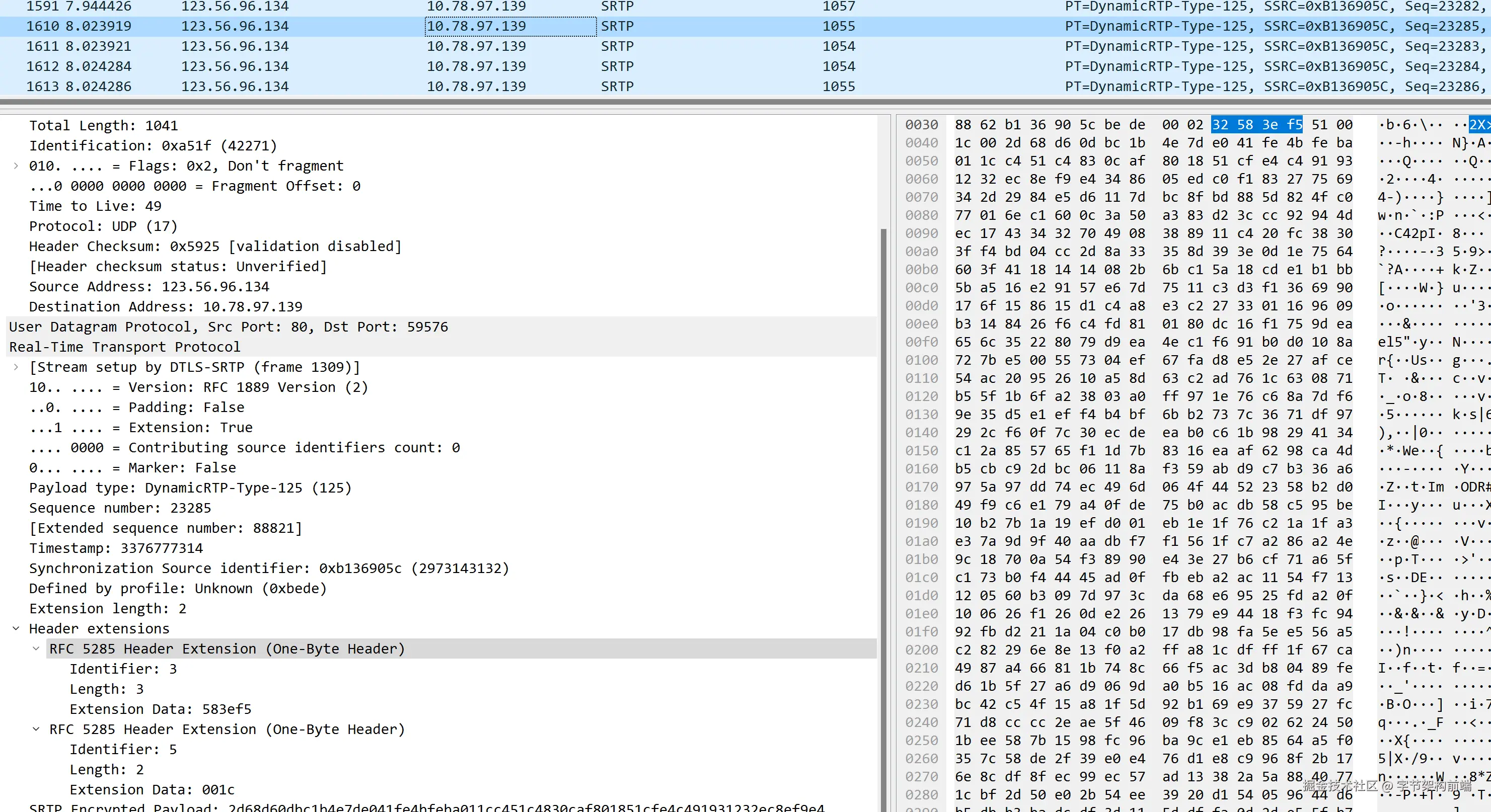
Task: Select Real-Time Transport Protocol line
Action: coord(124,347)
